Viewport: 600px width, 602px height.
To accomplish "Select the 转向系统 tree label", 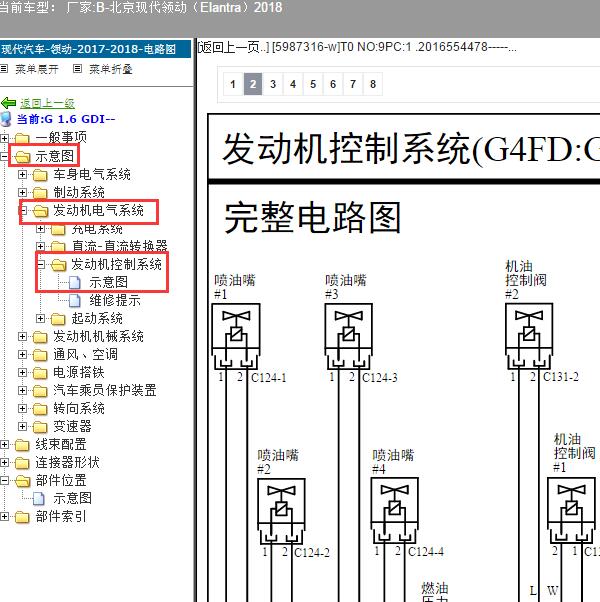I will (x=79, y=408).
